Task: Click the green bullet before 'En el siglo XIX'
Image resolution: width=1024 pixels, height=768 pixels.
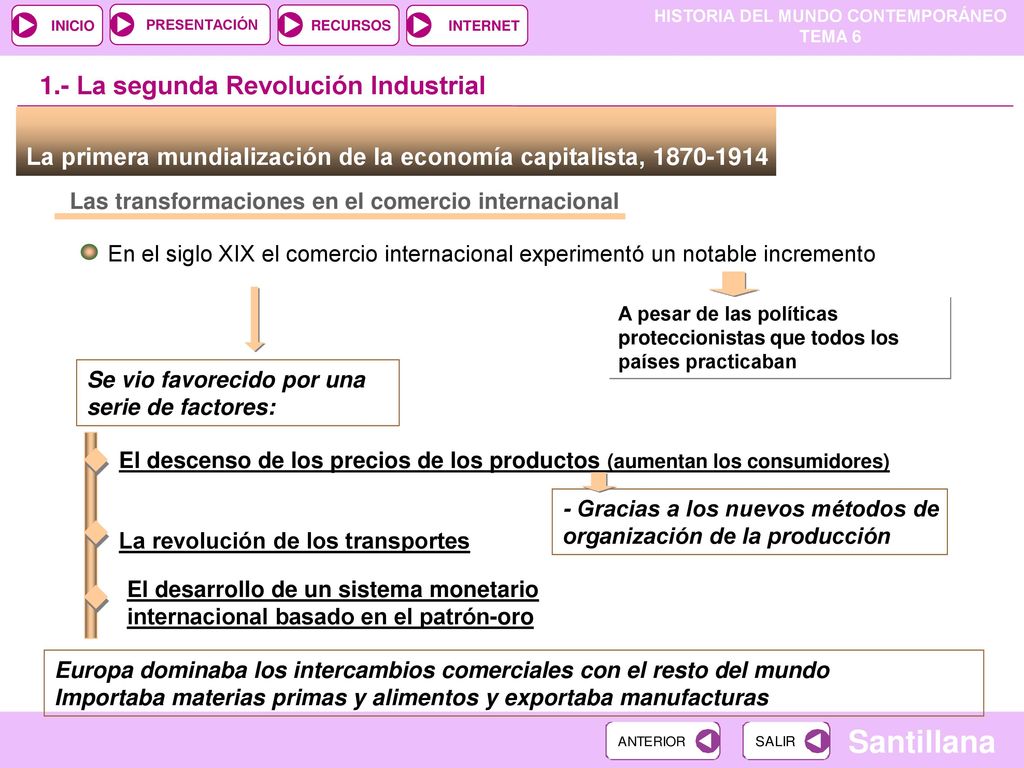Action: [x=89, y=251]
